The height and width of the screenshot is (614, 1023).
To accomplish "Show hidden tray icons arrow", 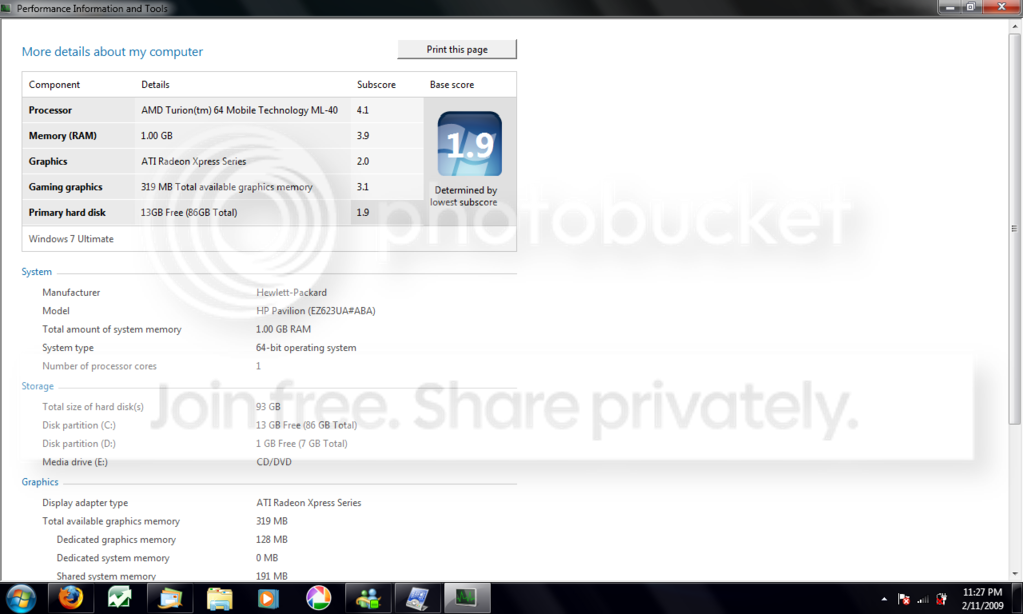I will [884, 599].
